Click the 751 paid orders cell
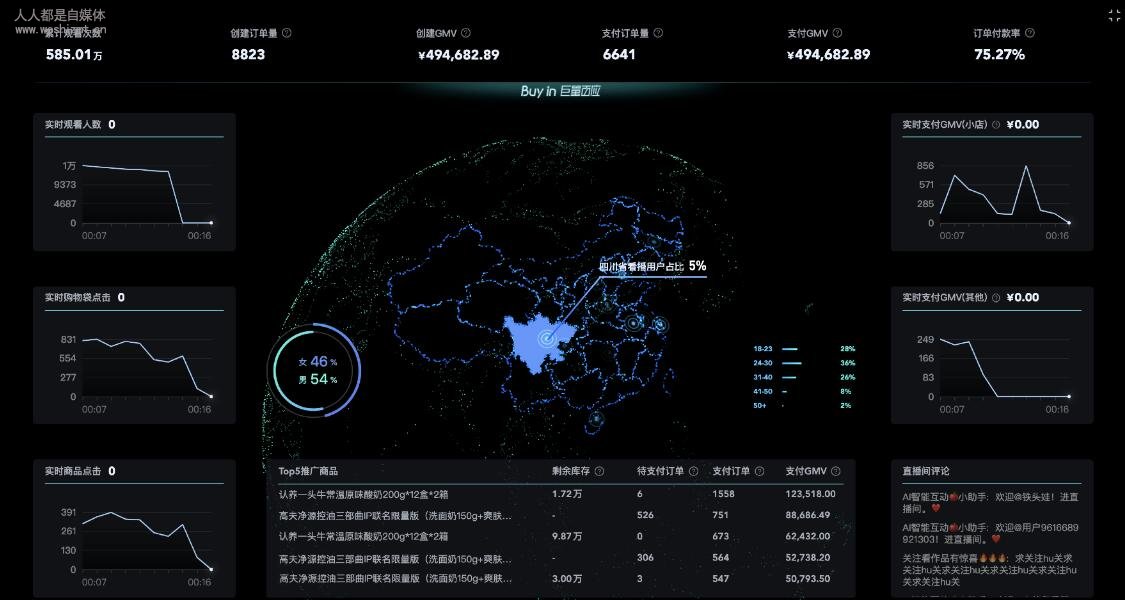The image size is (1125, 600). (720, 515)
